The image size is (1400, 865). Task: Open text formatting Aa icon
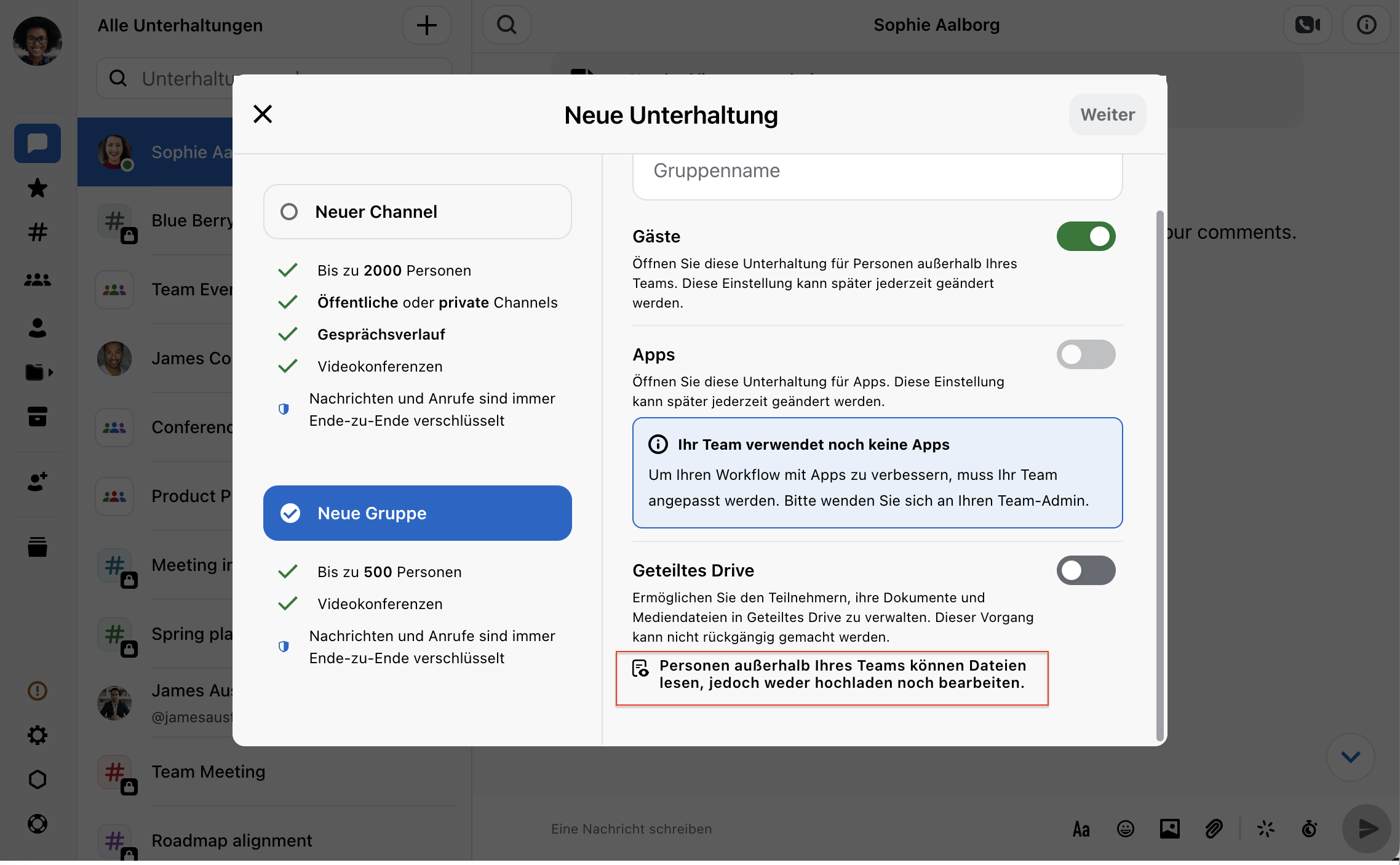[x=1081, y=829]
